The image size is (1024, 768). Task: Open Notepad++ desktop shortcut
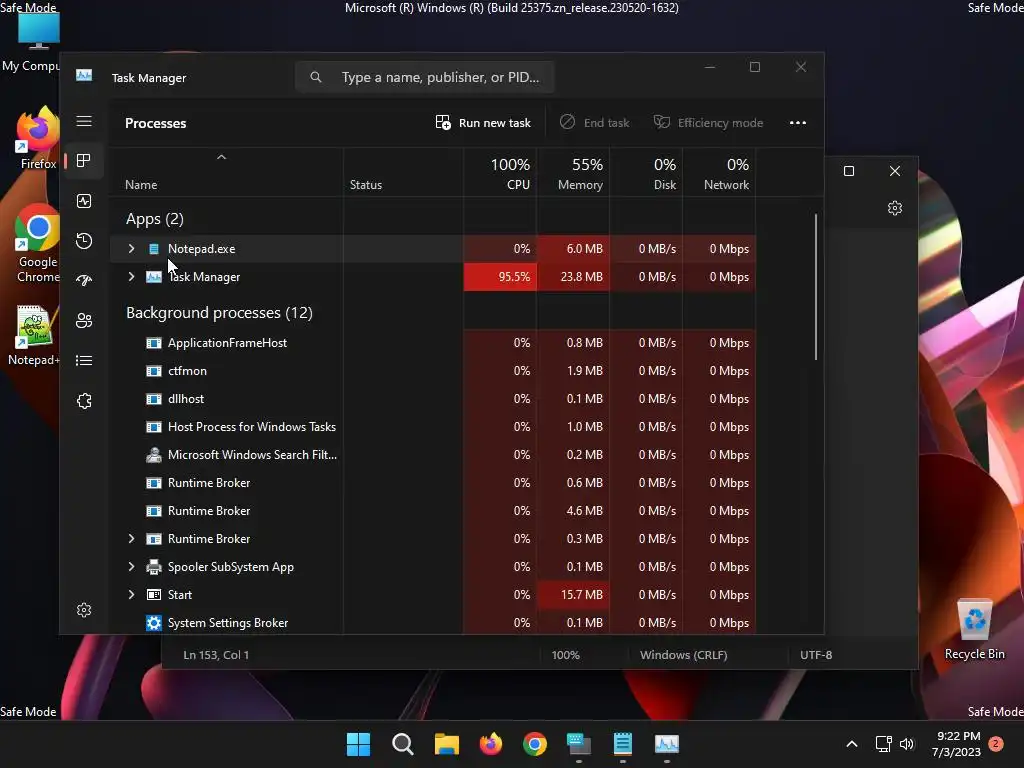pos(34,336)
